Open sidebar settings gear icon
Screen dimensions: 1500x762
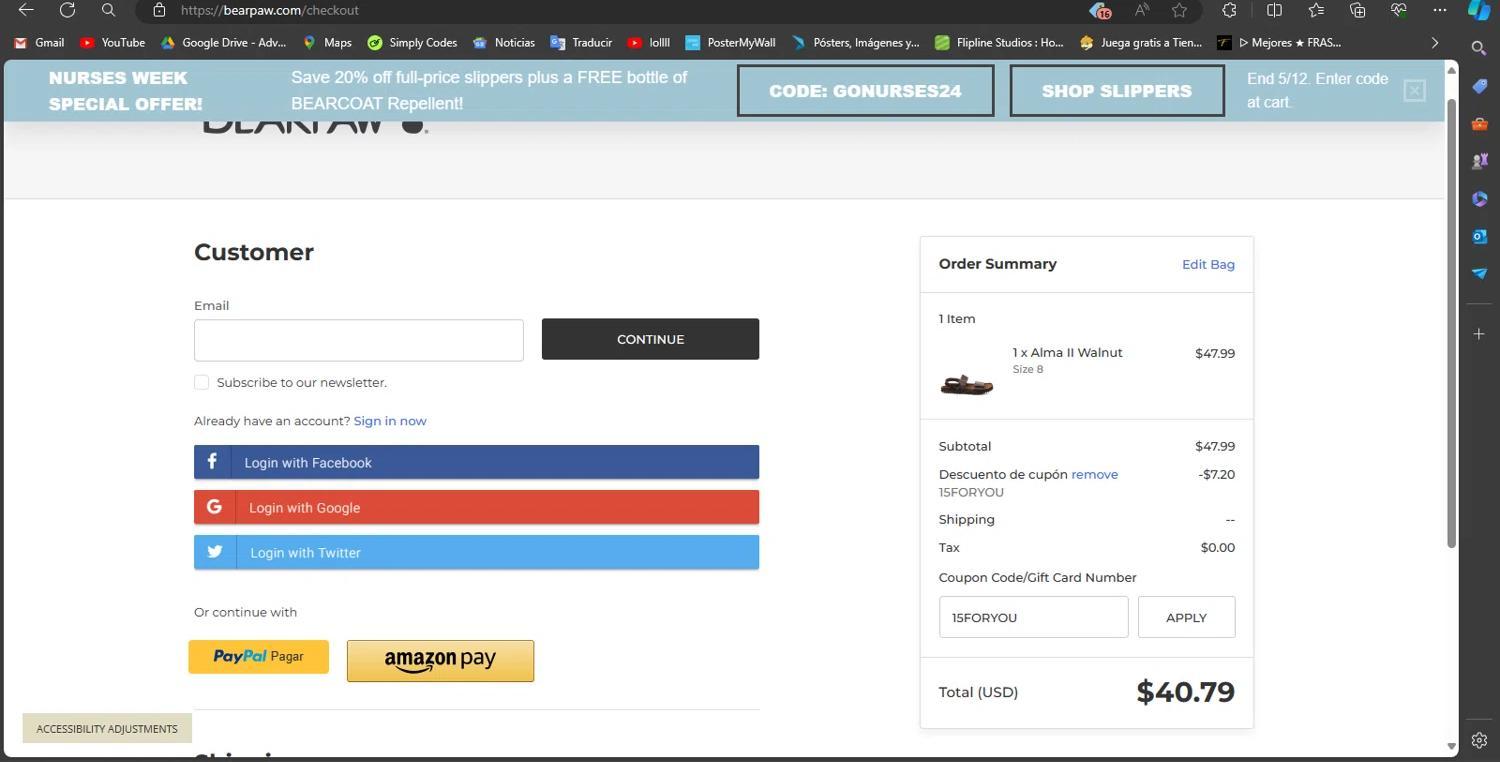[1479, 740]
